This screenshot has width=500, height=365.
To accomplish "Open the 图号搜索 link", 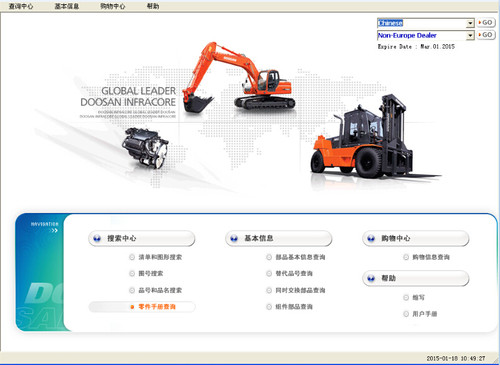I will point(151,274).
